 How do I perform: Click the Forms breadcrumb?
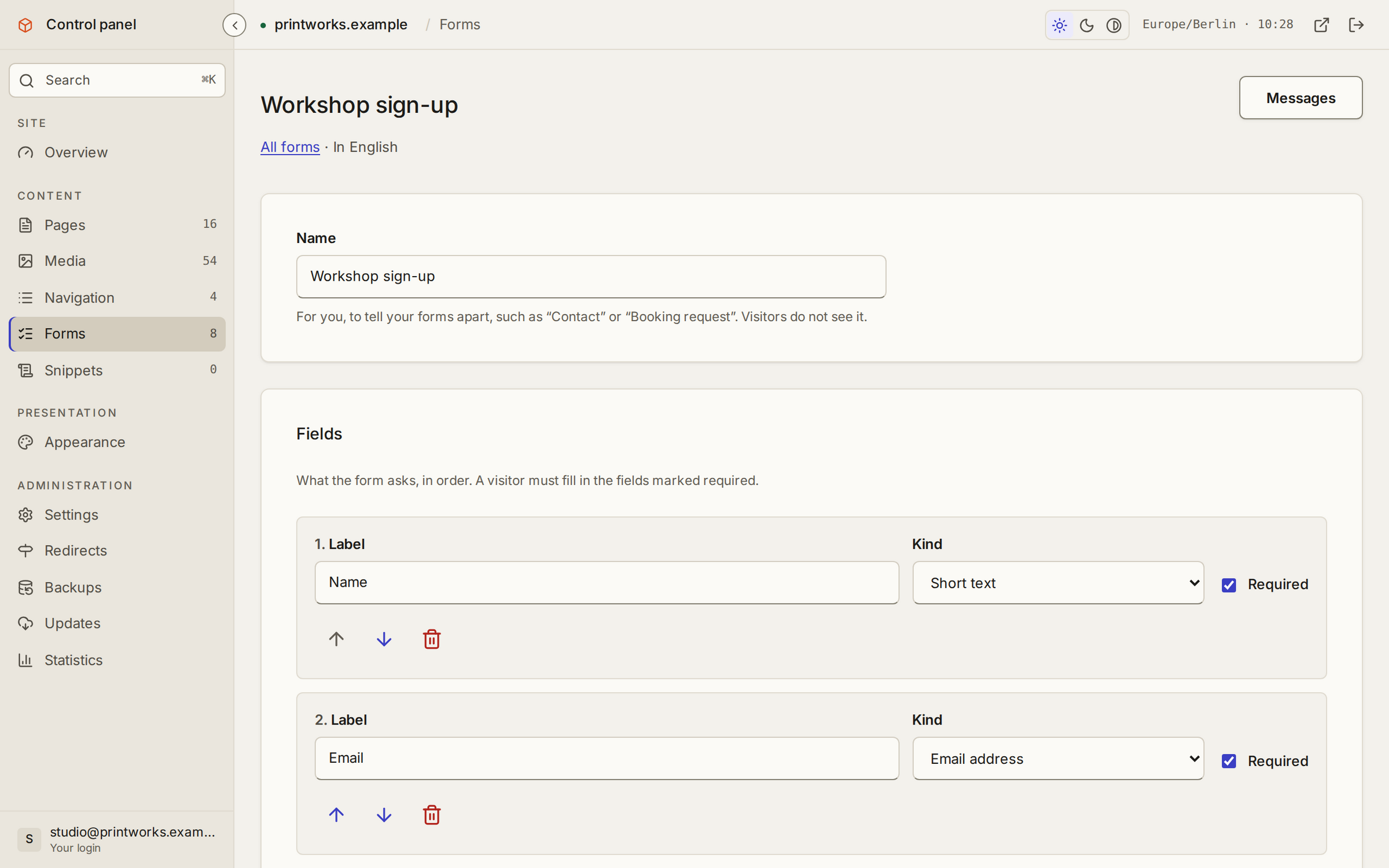pos(460,25)
